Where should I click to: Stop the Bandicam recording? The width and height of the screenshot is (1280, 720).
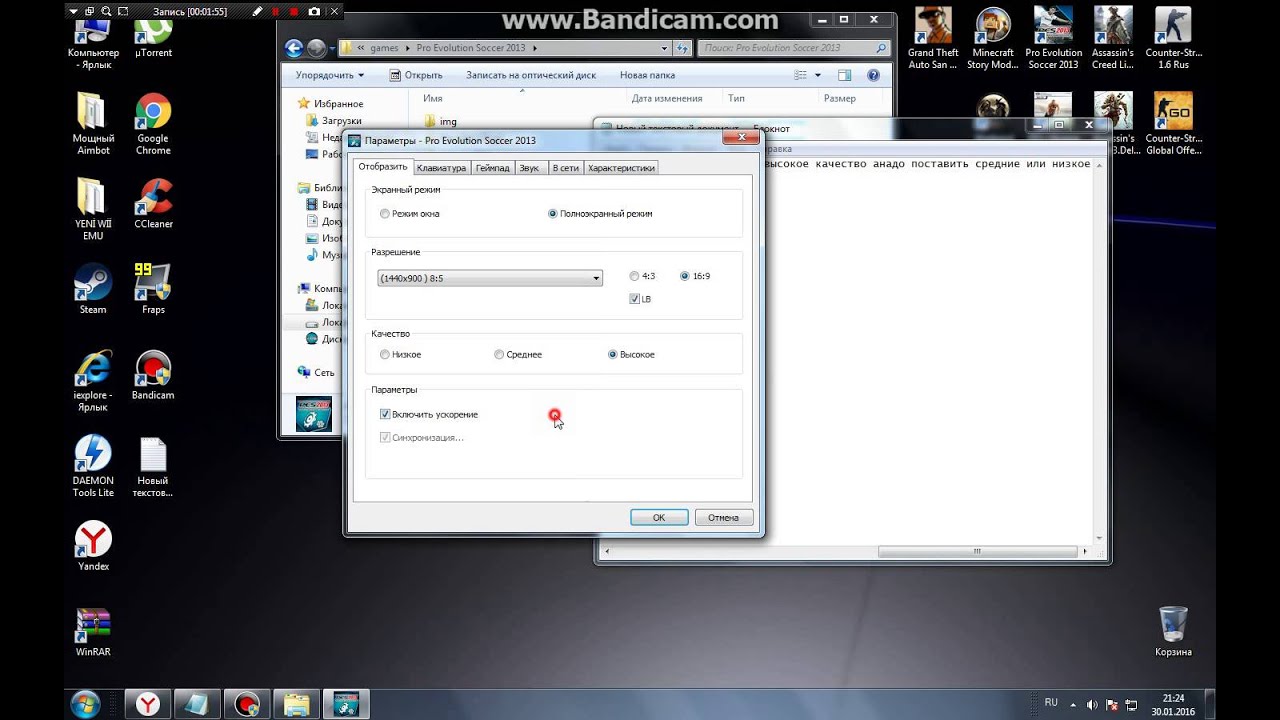pos(295,12)
